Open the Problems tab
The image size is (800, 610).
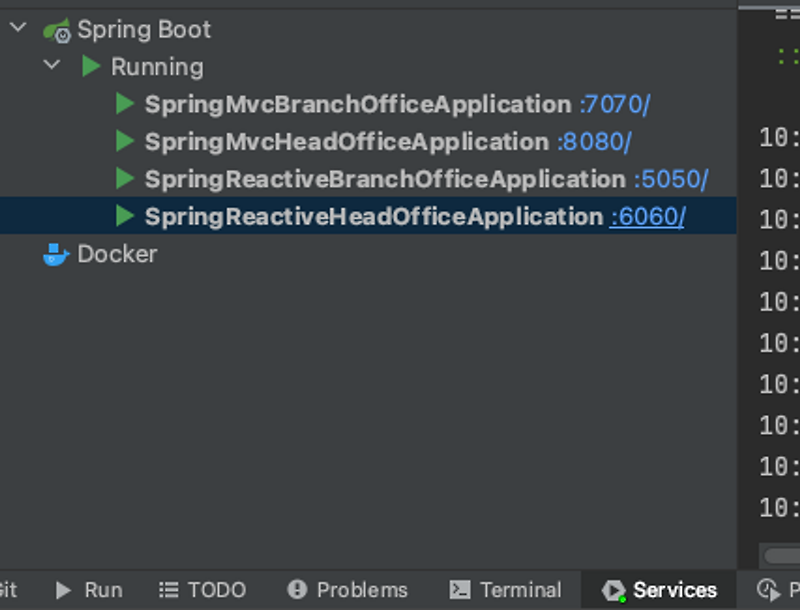(x=347, y=589)
